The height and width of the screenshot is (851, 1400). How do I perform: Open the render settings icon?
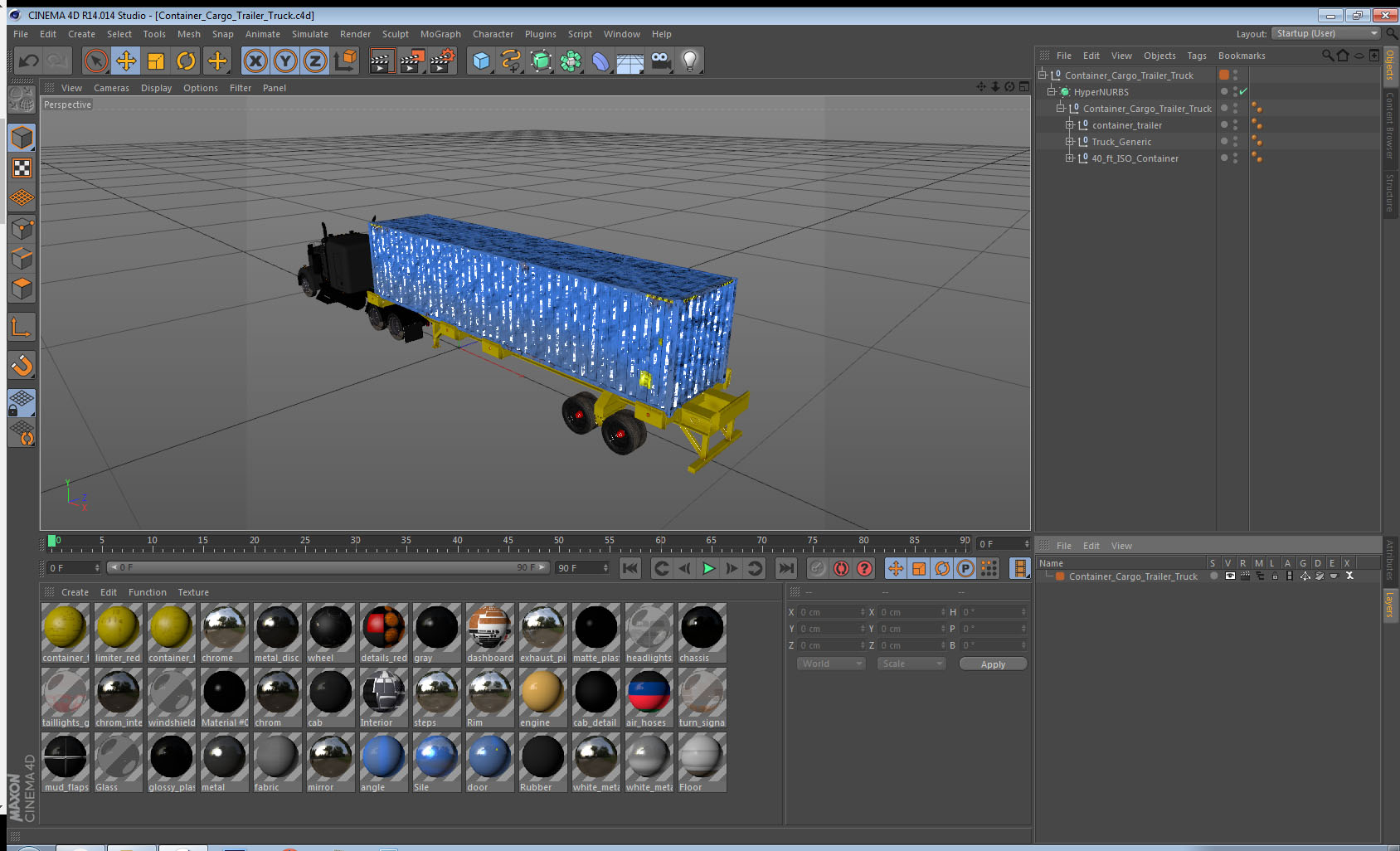tap(442, 61)
